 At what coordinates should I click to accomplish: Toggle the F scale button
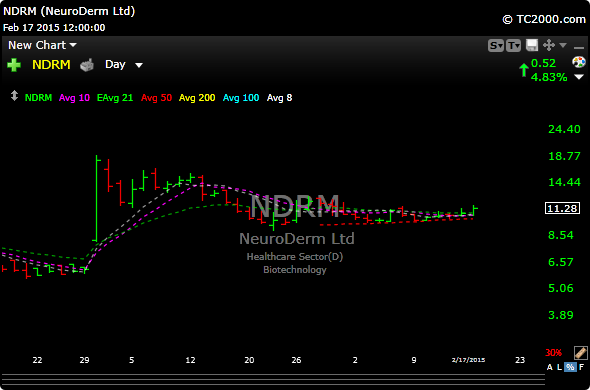(x=582, y=367)
